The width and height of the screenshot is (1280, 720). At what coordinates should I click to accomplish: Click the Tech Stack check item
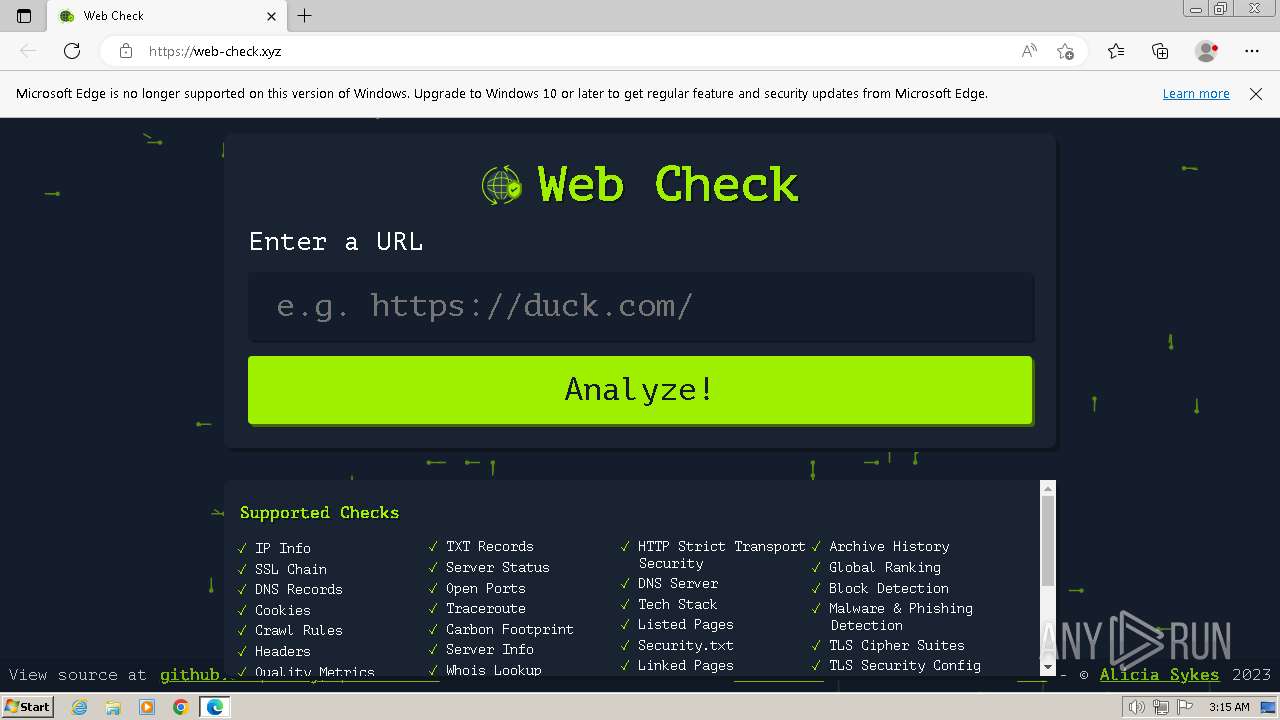pyautogui.click(x=678, y=604)
